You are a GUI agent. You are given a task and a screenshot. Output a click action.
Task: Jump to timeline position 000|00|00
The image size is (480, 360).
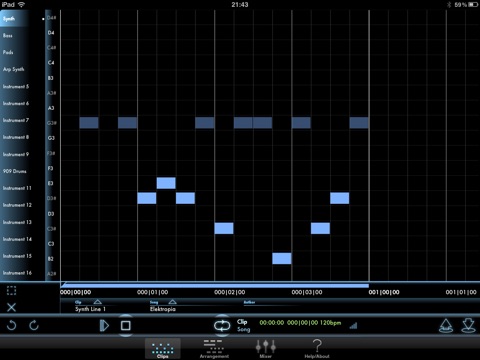click(75, 292)
